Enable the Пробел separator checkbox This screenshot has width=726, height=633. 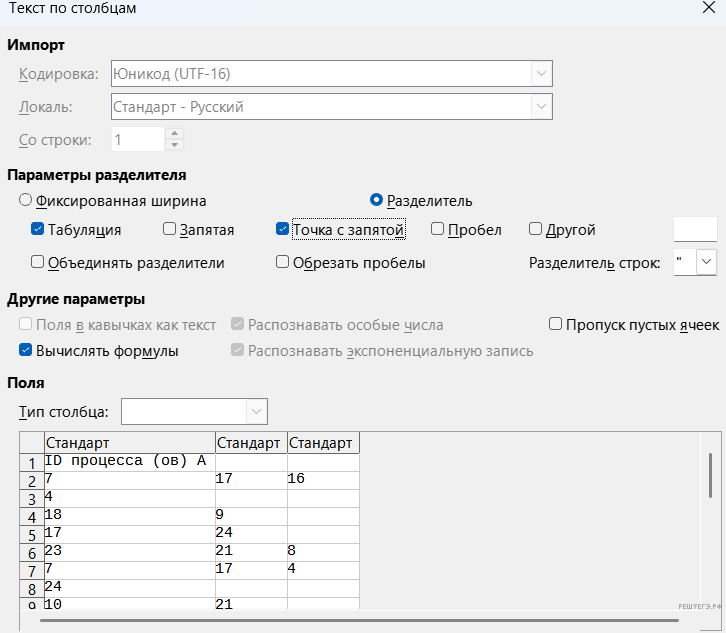click(437, 230)
